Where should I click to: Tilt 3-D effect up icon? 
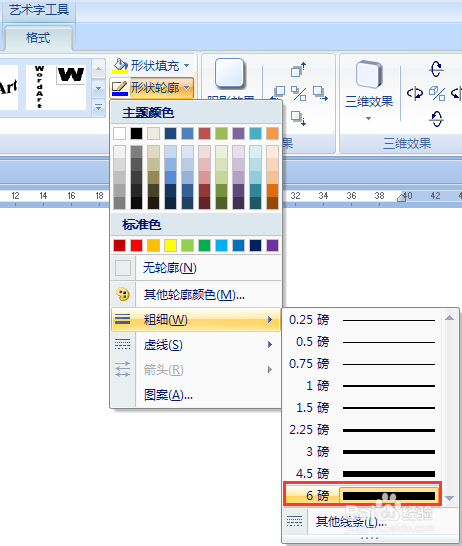tap(436, 69)
